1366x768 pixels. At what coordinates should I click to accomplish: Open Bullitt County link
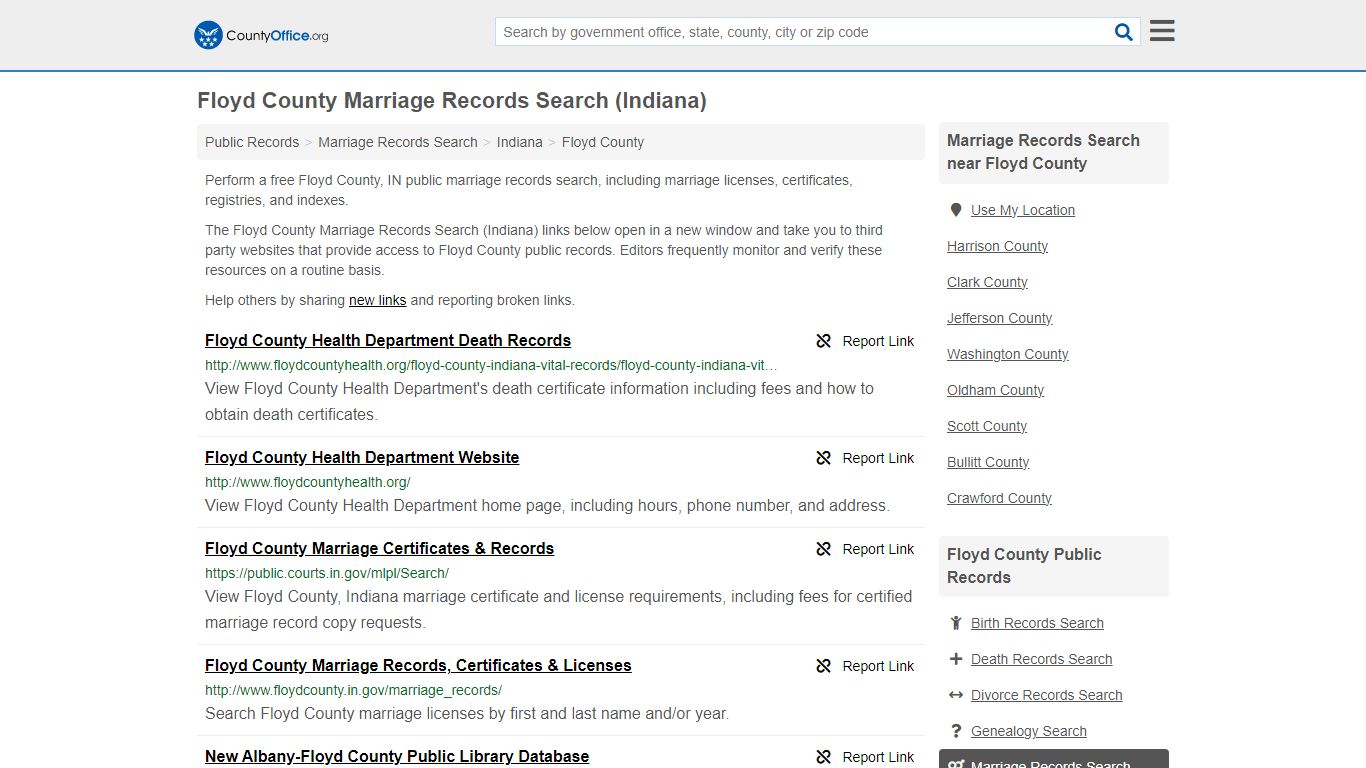pyautogui.click(x=988, y=462)
